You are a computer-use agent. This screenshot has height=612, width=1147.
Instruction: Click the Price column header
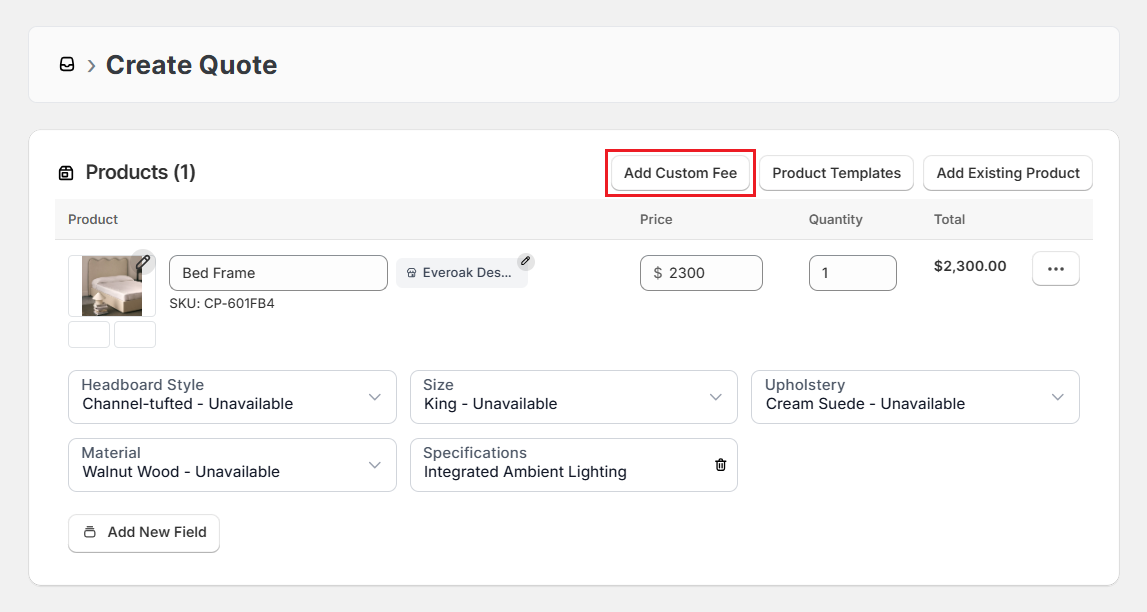656,219
